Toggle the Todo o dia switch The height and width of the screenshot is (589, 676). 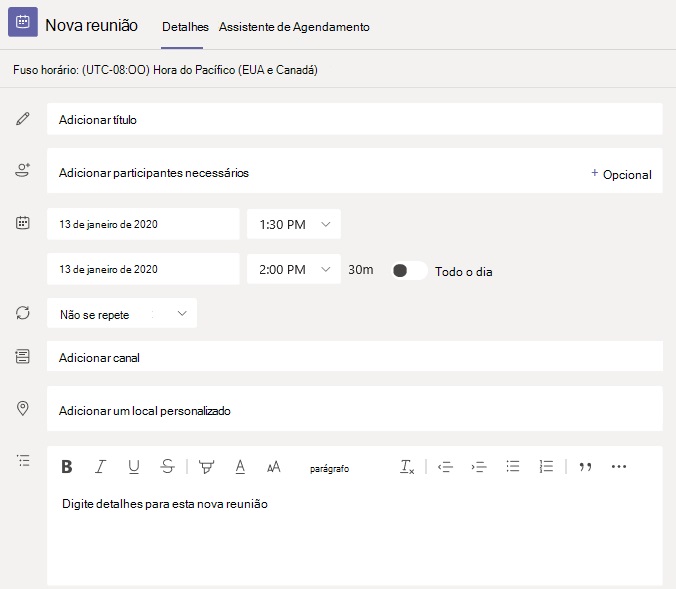[x=408, y=270]
